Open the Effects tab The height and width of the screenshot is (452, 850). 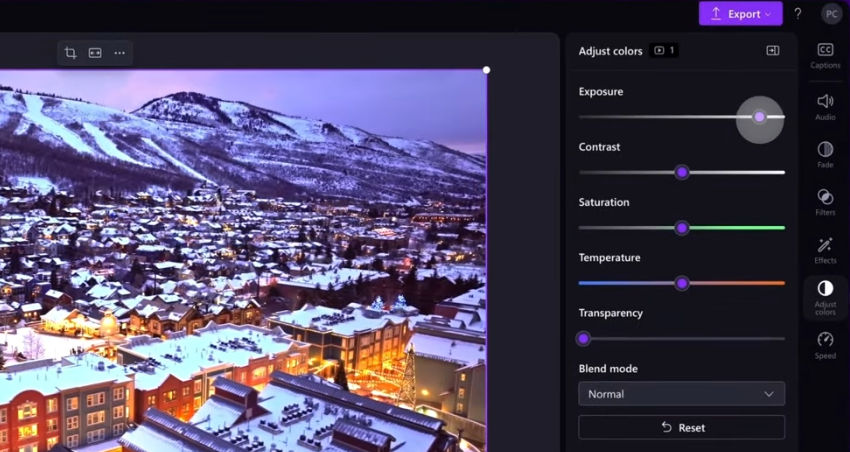click(825, 250)
